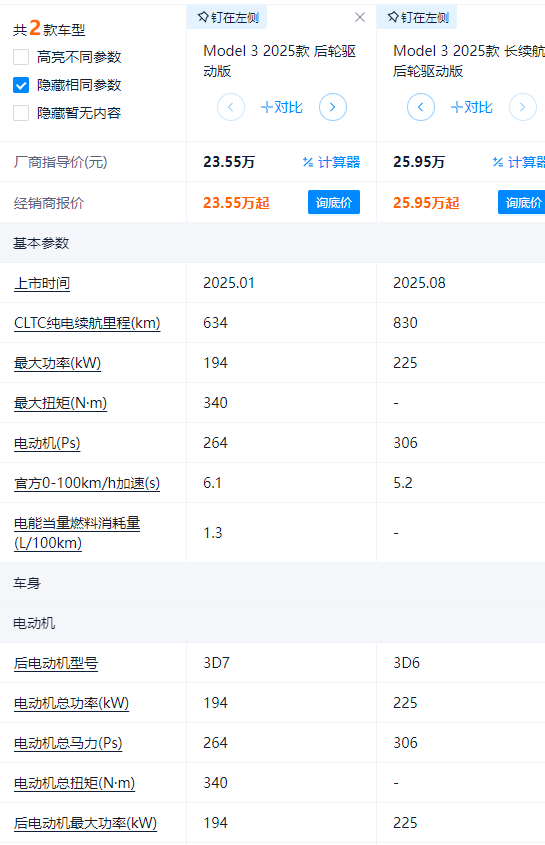Select the 5.2 acceleration value

point(403,483)
